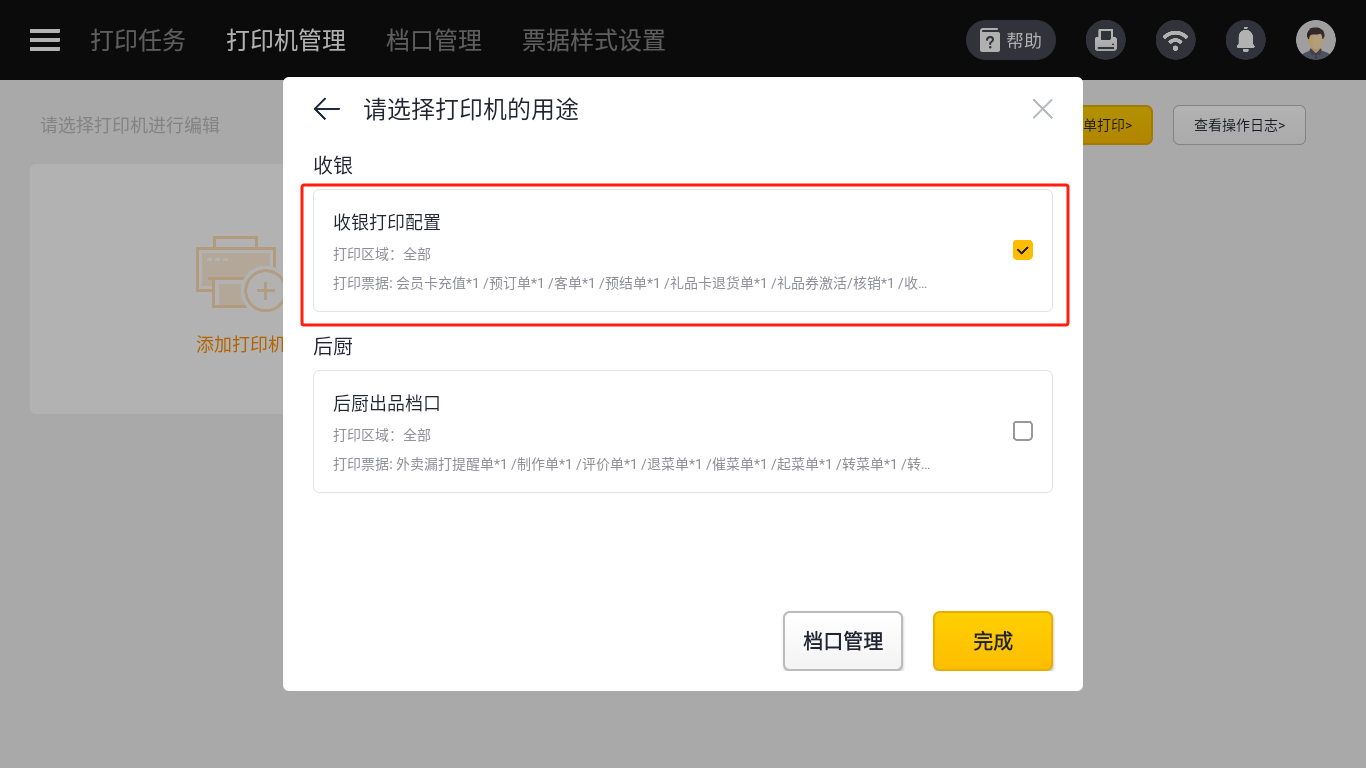Open the user avatar profile
Screen dimensions: 1366x768
[1315, 40]
